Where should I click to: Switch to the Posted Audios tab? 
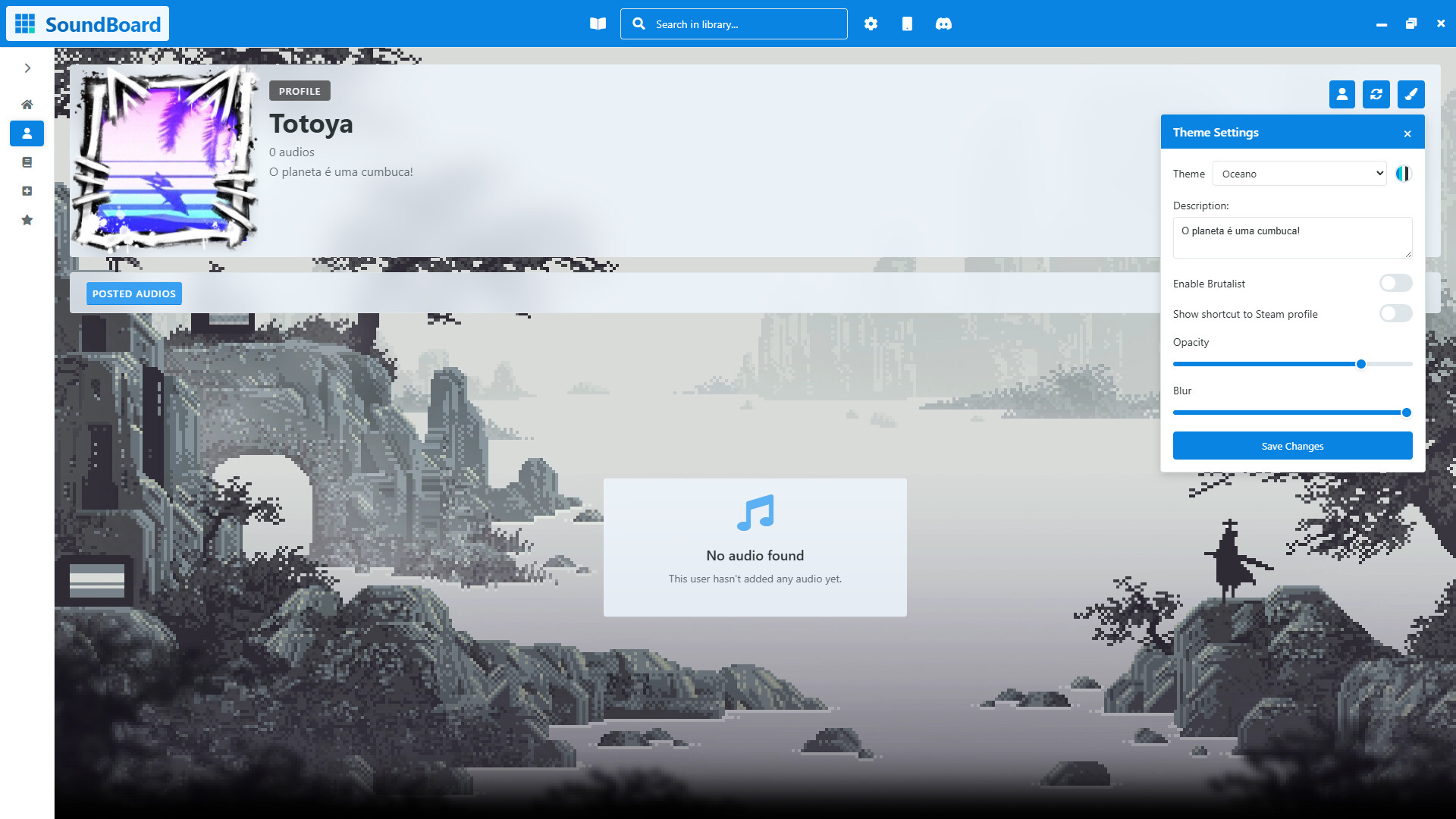[133, 293]
